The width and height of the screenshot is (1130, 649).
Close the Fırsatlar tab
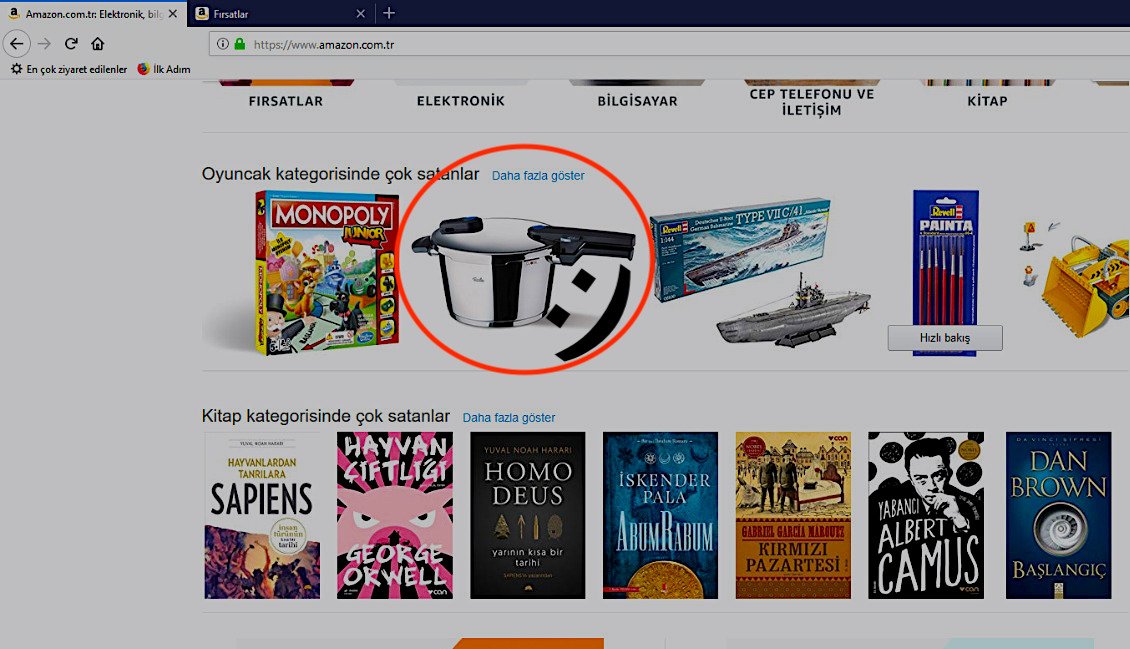point(360,14)
